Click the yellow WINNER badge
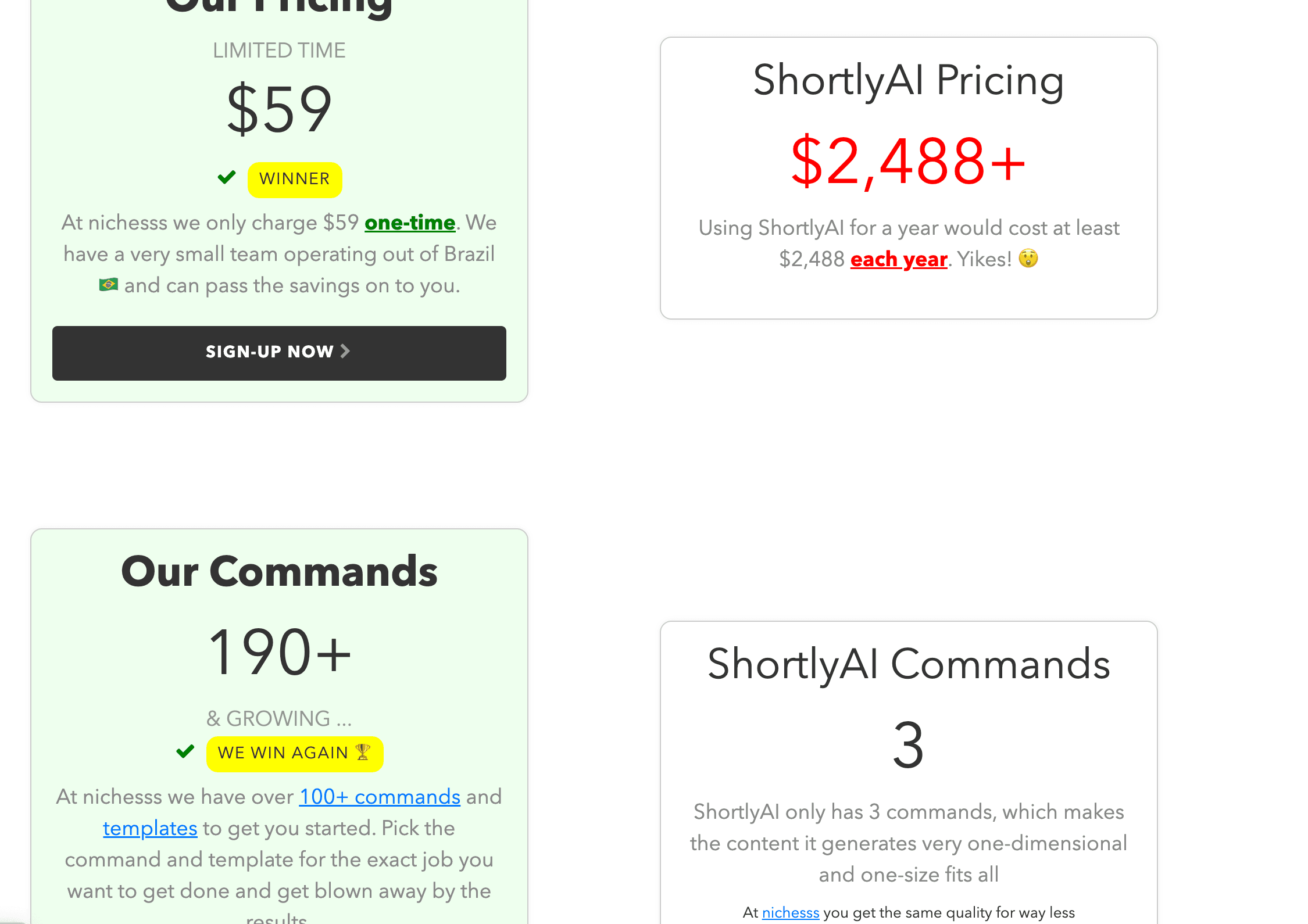Screen dimensions: 1308x924 (295, 180)
